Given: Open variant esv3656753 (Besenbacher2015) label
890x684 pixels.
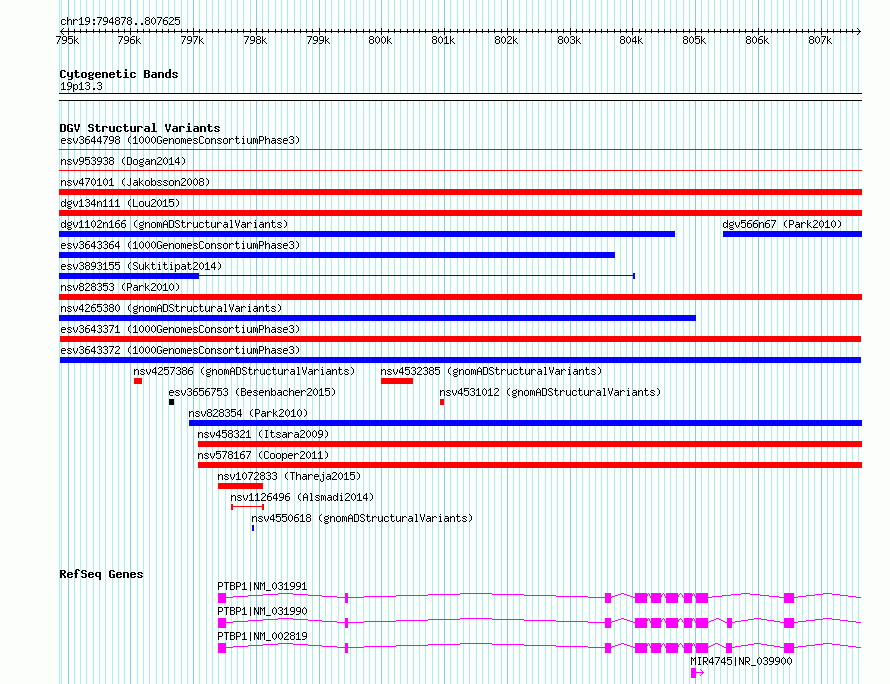Looking at the screenshot, I should tap(252, 392).
